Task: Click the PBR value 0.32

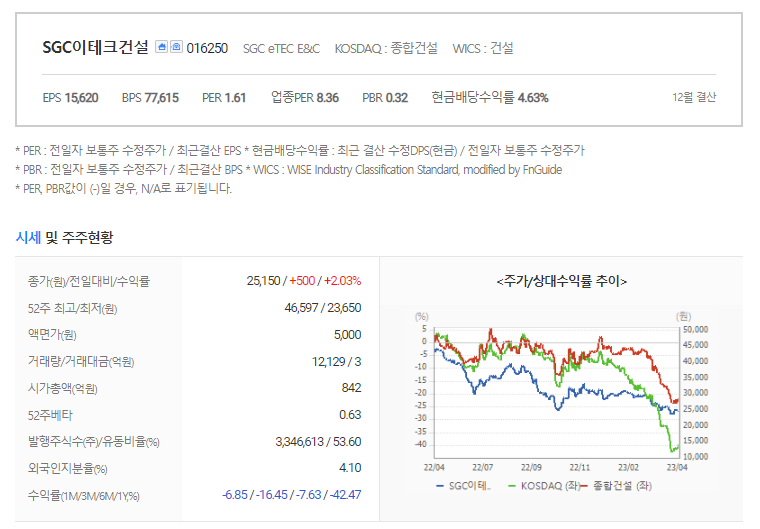Action: 396,98
